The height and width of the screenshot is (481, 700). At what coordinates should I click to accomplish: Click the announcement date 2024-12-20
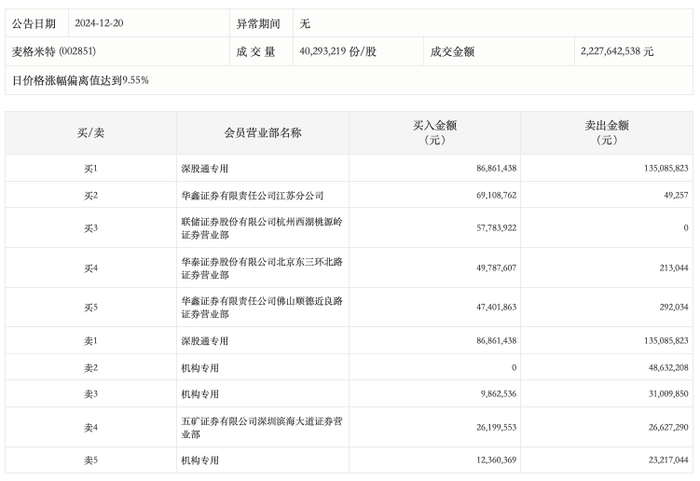[x=99, y=23]
